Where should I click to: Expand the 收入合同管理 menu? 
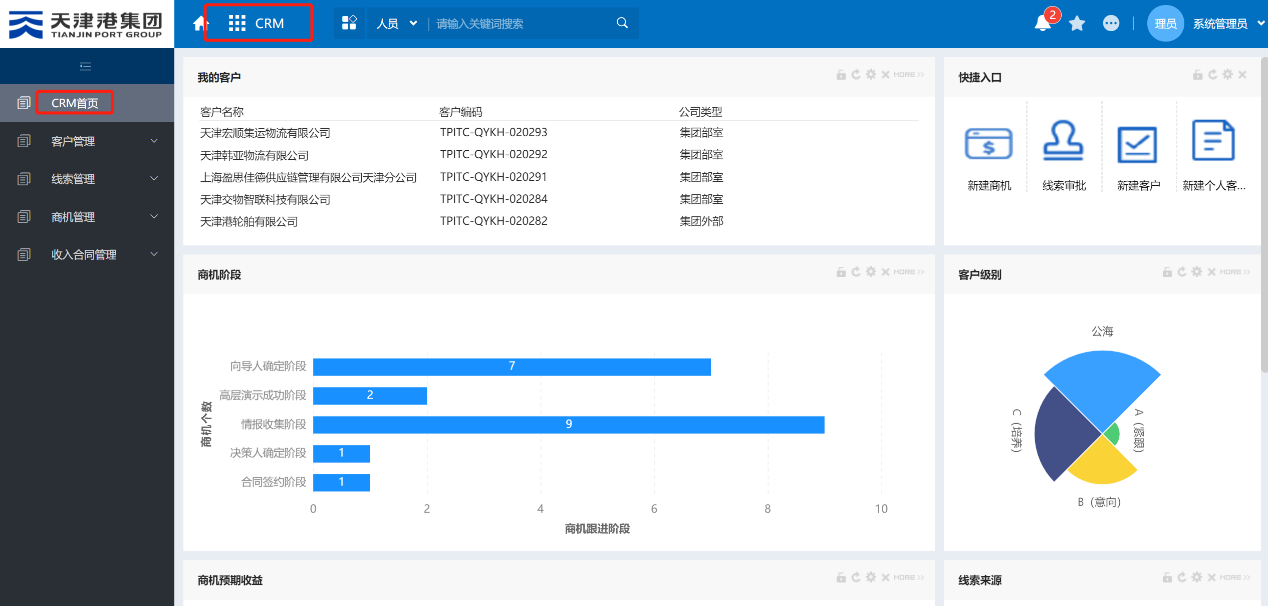coord(87,255)
